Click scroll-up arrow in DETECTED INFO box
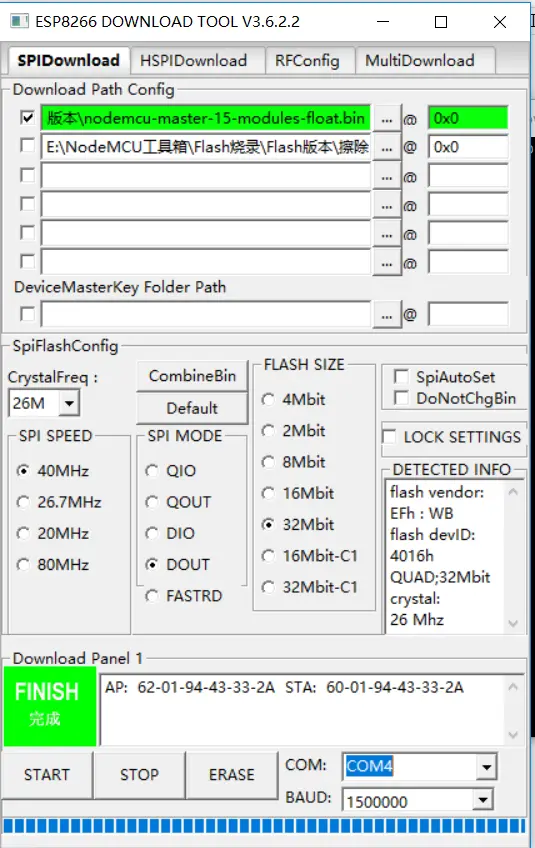535x848 pixels. (513, 492)
